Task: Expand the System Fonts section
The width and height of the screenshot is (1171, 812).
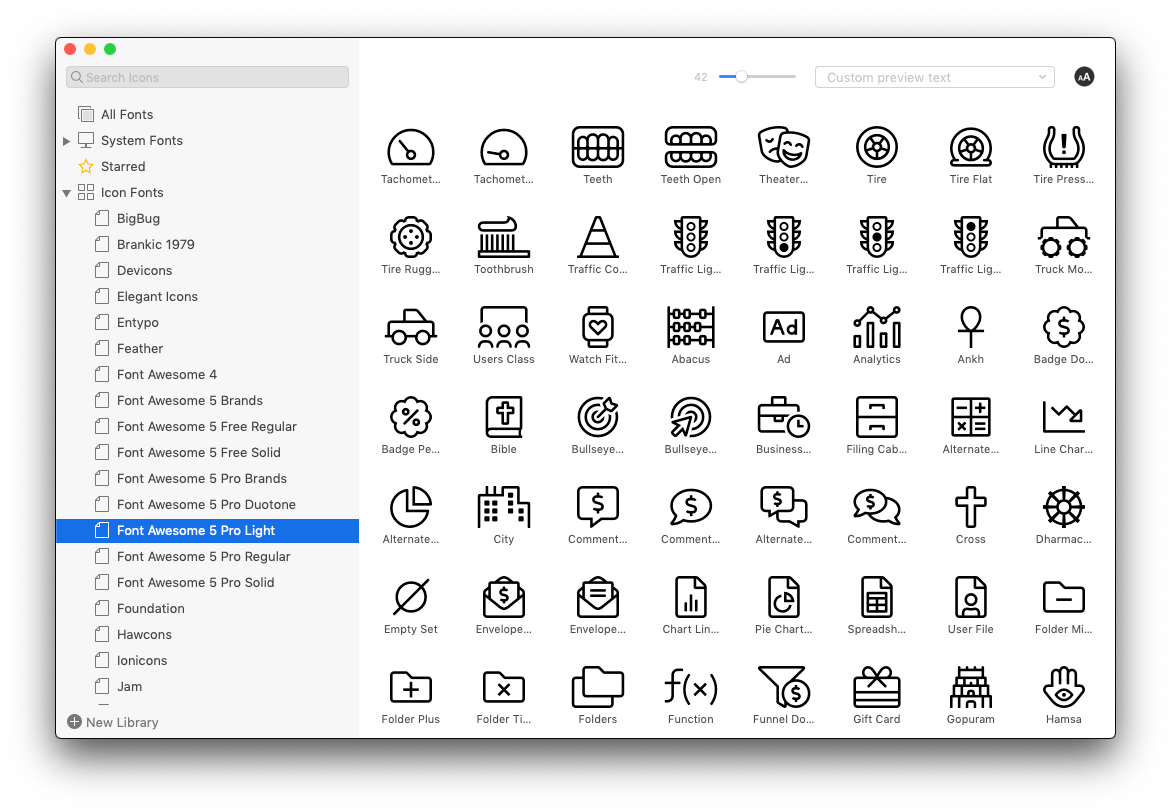Action: click(66, 140)
